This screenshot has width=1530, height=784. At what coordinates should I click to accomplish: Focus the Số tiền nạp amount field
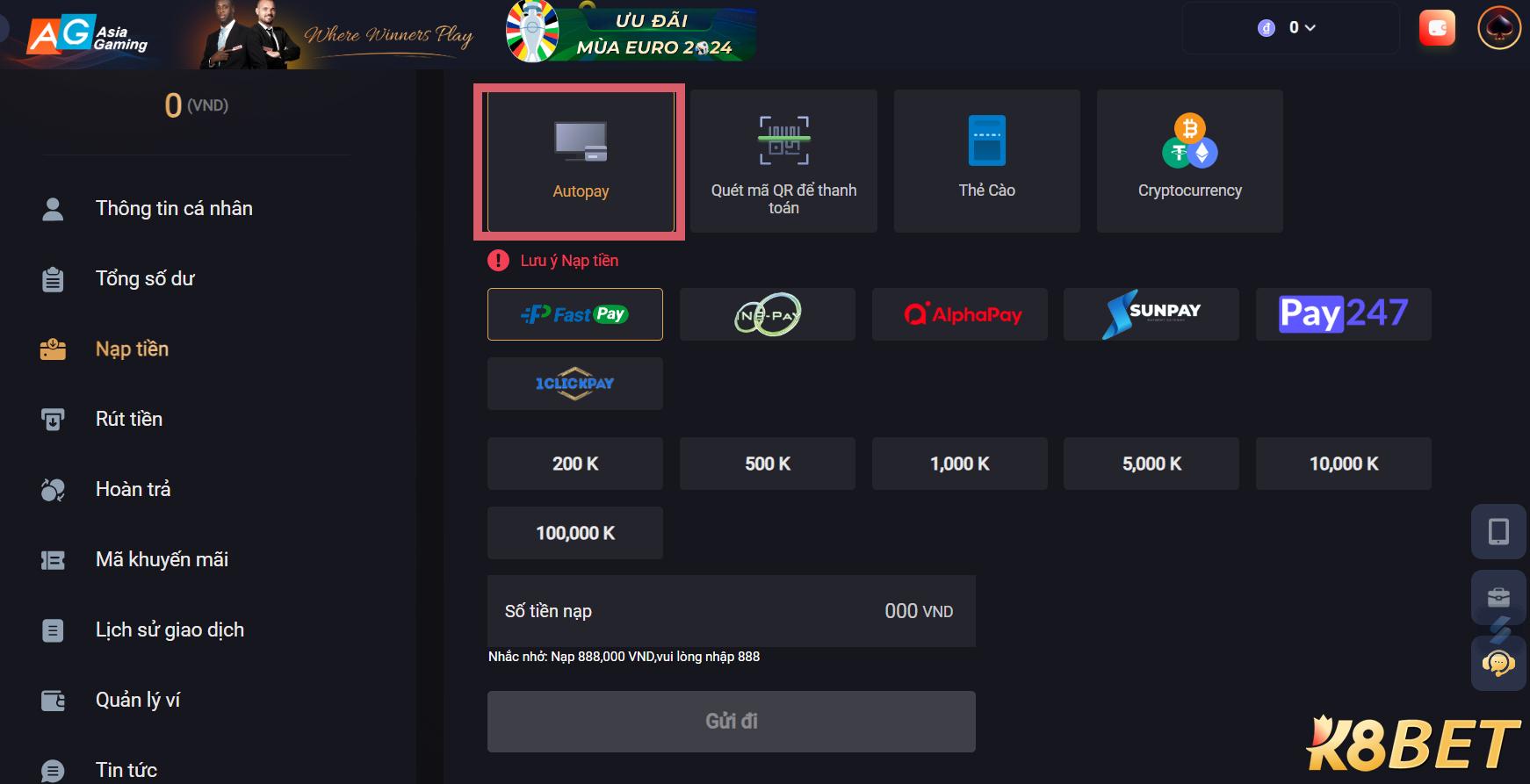click(732, 611)
